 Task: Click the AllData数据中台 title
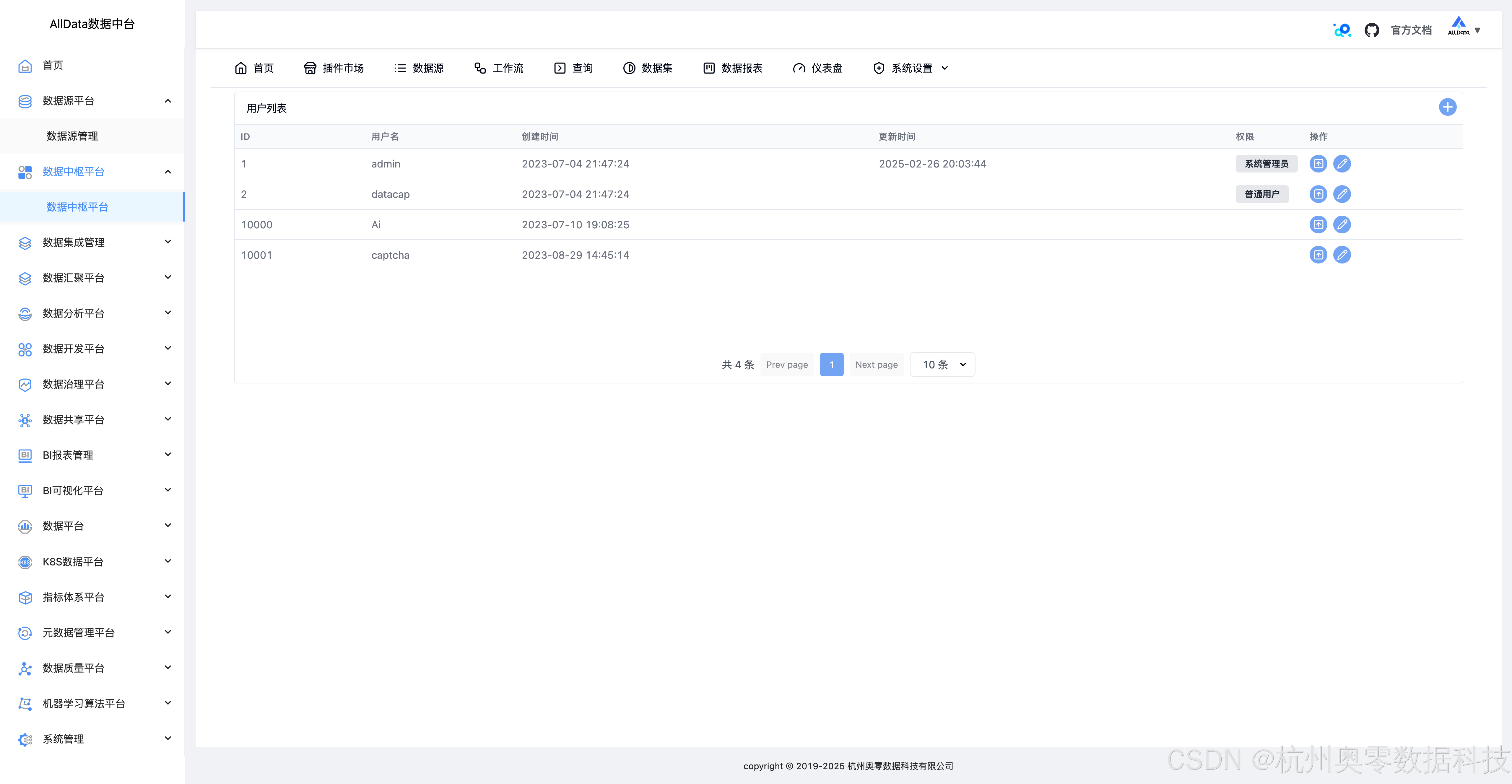coord(92,24)
